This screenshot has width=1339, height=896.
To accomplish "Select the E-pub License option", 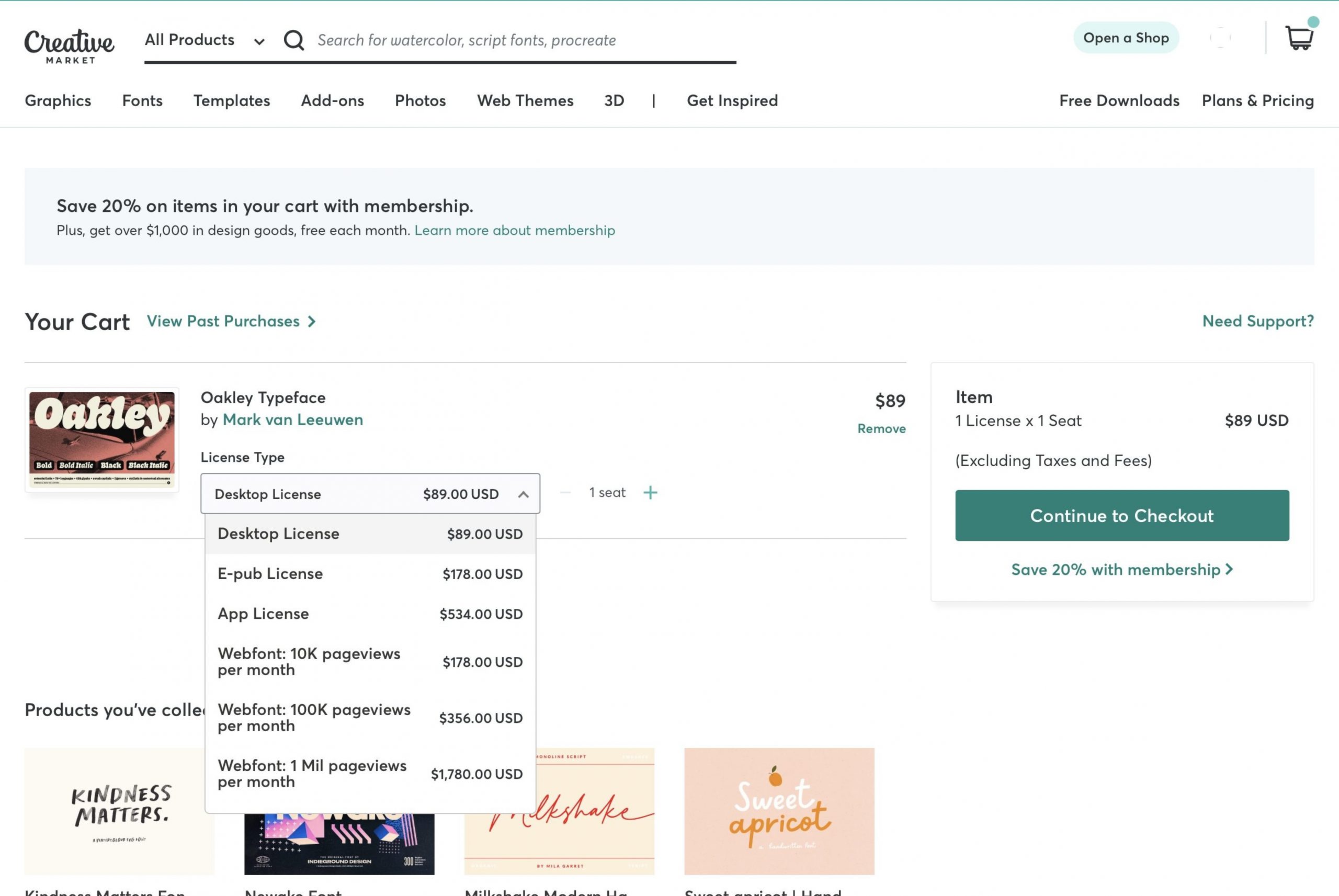I will pyautogui.click(x=370, y=574).
